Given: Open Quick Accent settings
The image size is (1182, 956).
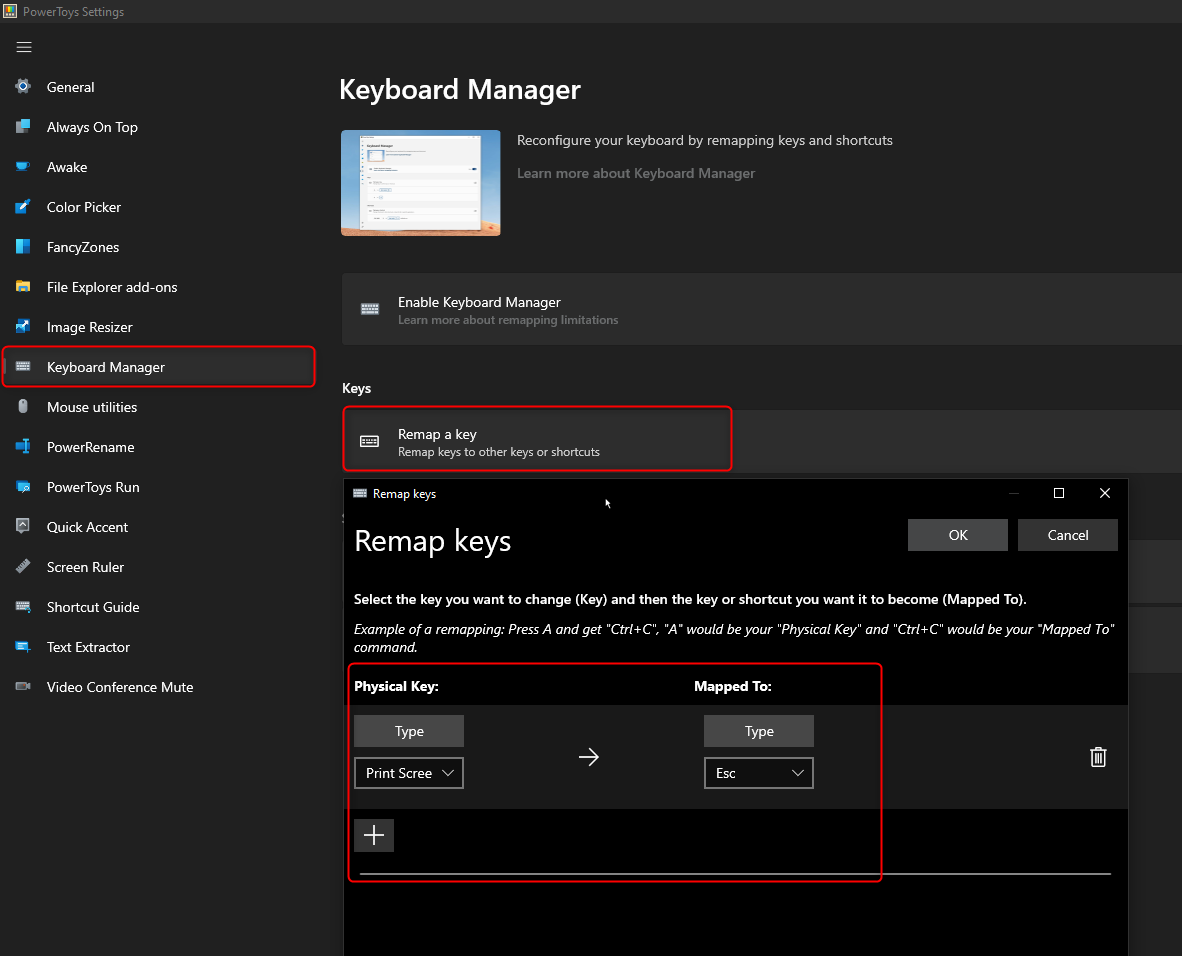Looking at the screenshot, I should 89,527.
